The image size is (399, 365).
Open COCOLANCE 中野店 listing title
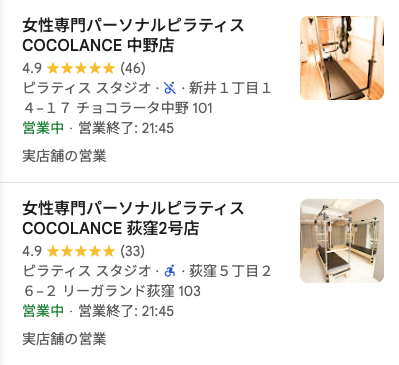(x=133, y=35)
